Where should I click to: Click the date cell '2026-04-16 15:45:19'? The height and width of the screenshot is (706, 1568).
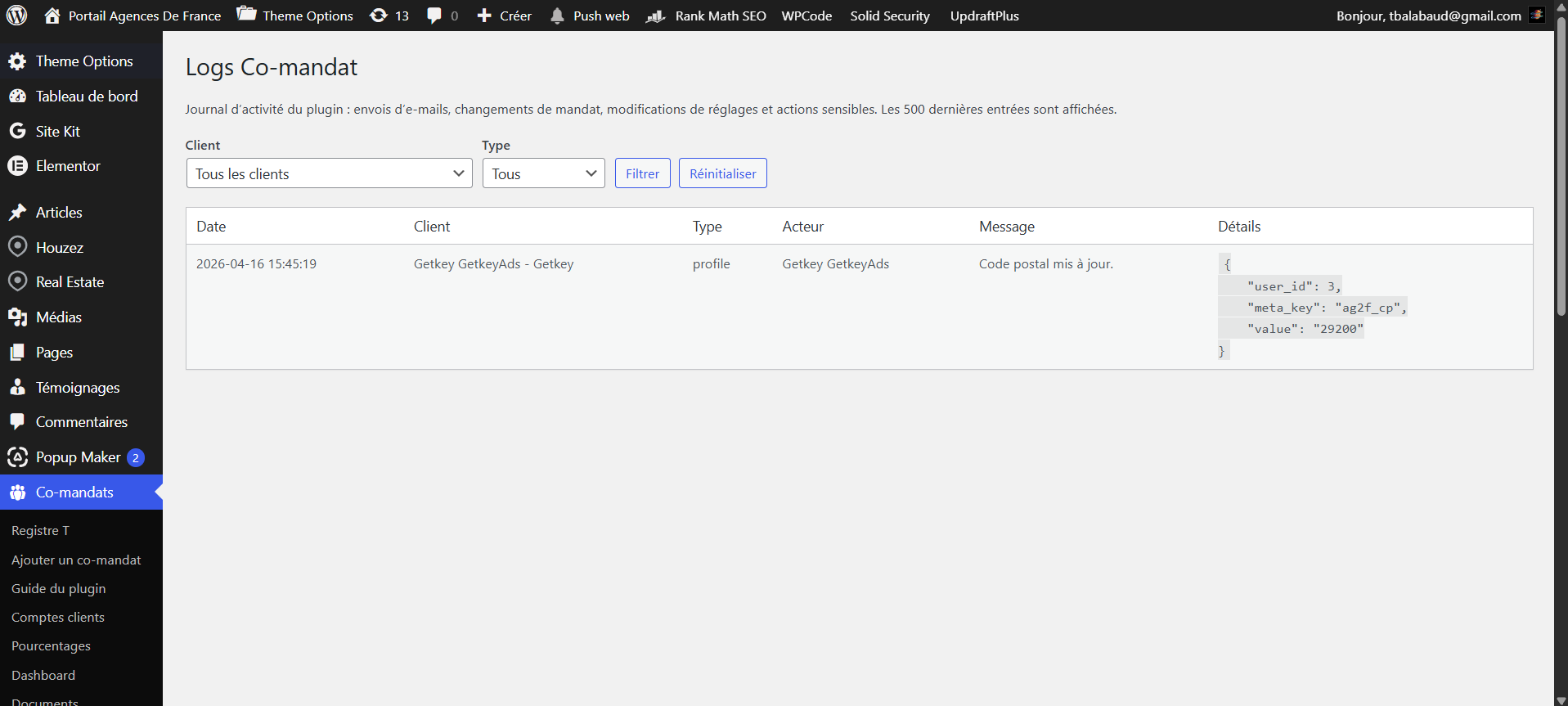[256, 264]
